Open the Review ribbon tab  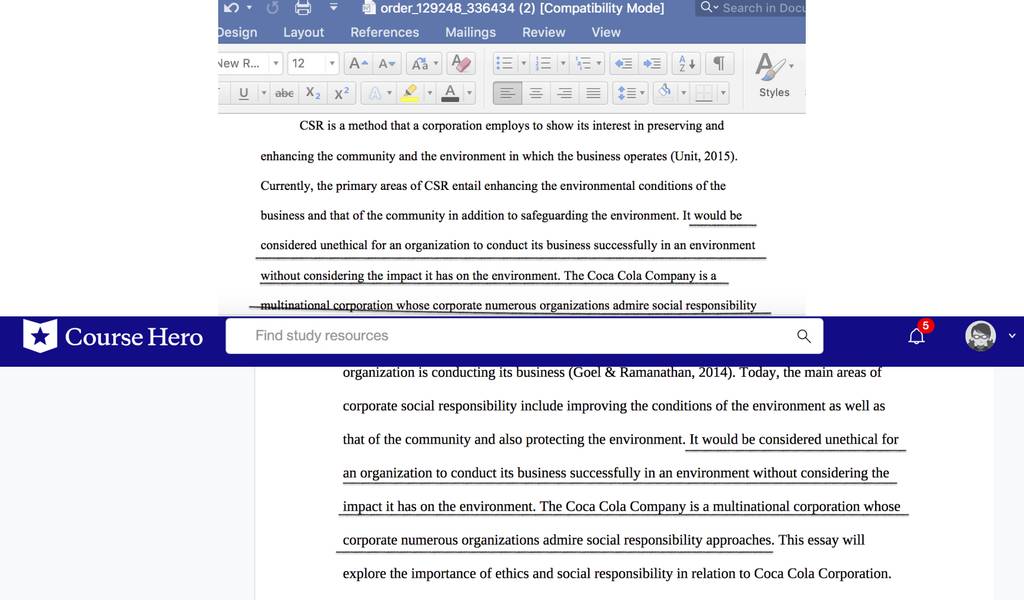coord(543,32)
